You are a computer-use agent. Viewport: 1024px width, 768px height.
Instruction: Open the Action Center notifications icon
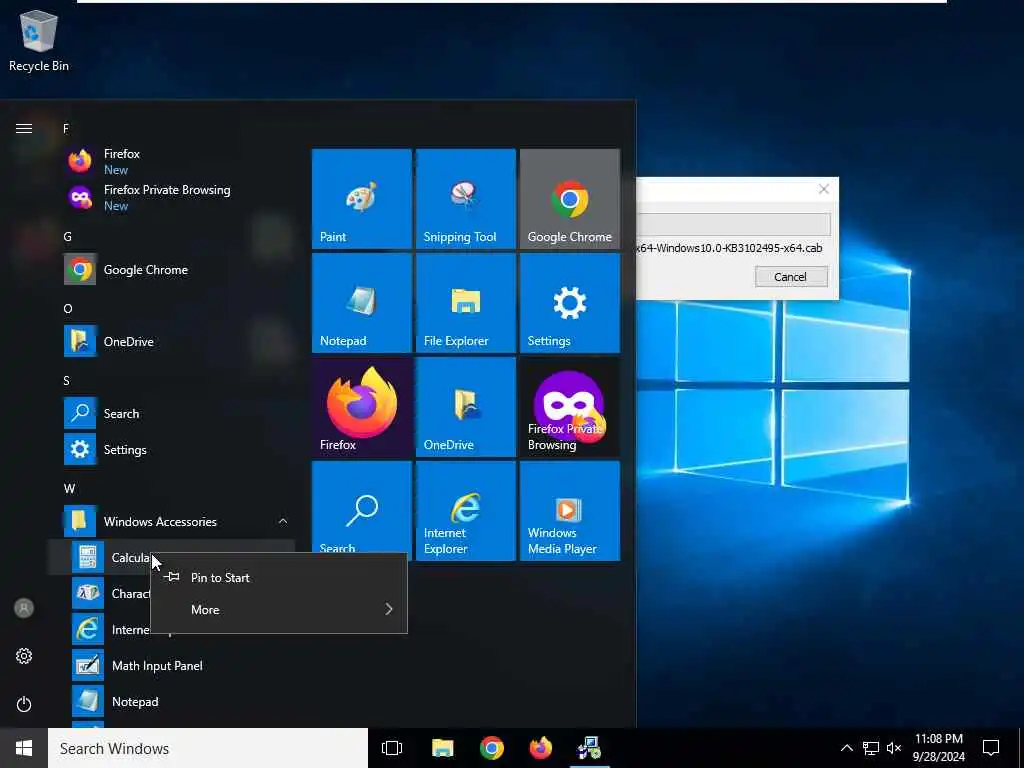[x=991, y=748]
